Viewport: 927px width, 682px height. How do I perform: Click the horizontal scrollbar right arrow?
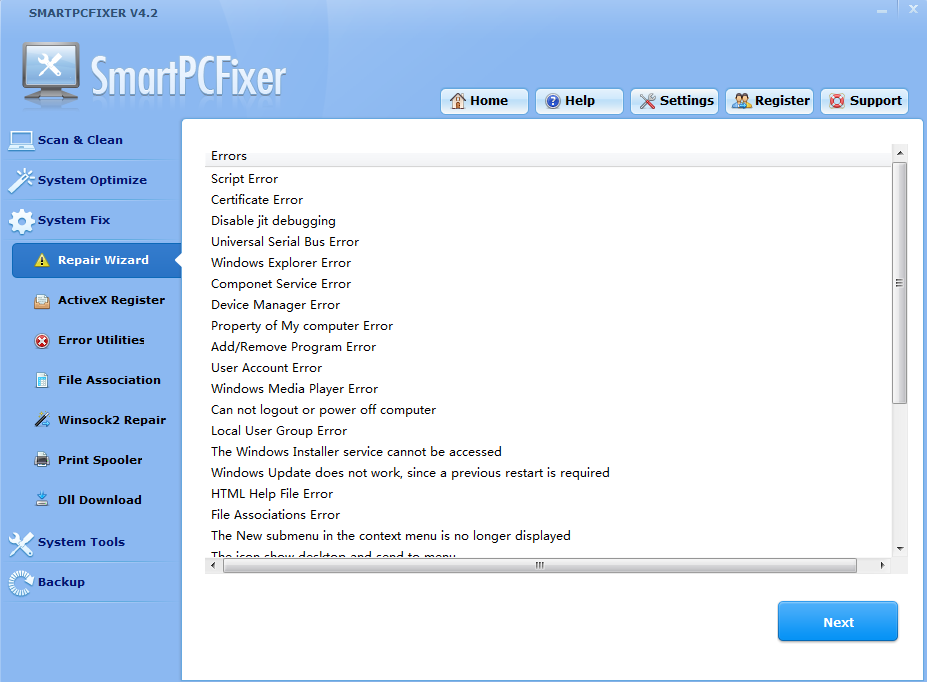click(x=883, y=566)
